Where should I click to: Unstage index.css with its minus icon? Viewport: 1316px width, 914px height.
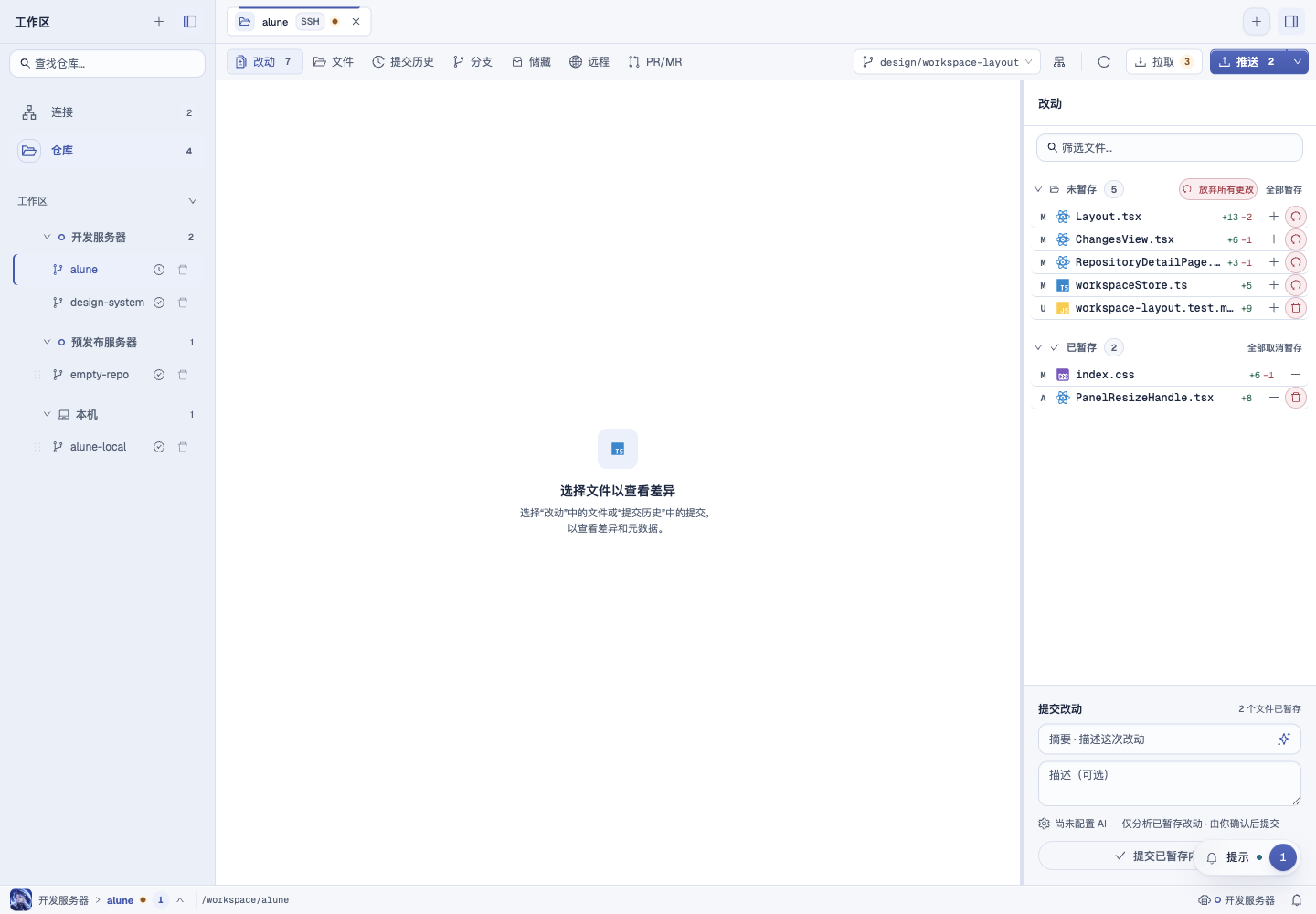[x=1296, y=375]
